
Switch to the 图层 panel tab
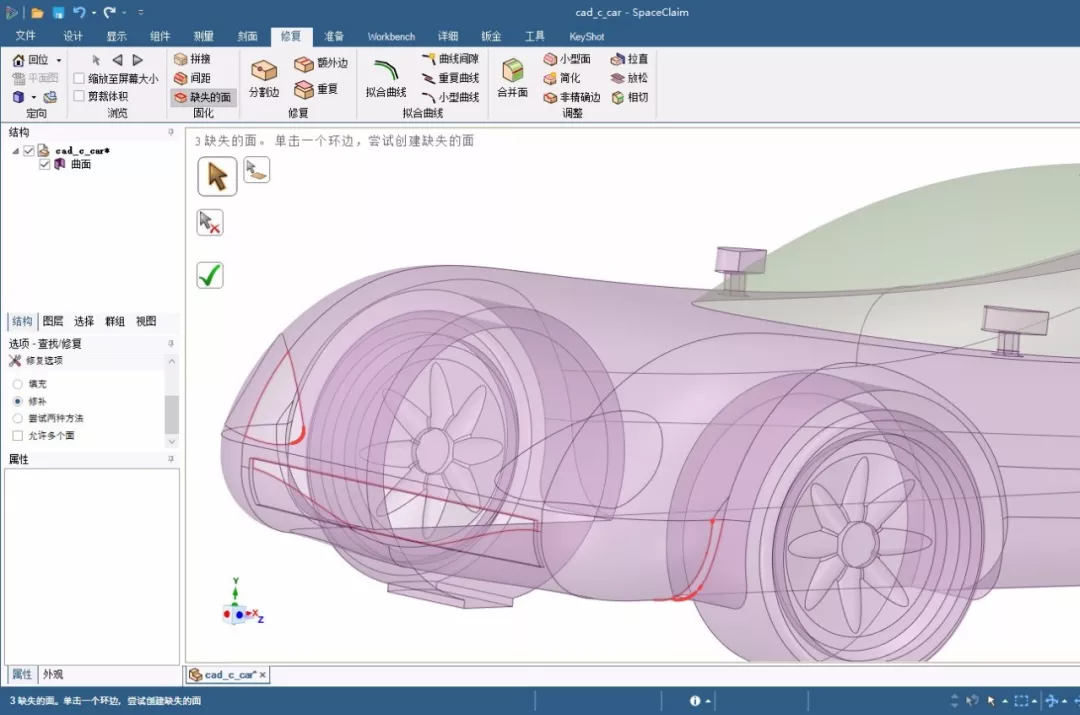(x=53, y=321)
